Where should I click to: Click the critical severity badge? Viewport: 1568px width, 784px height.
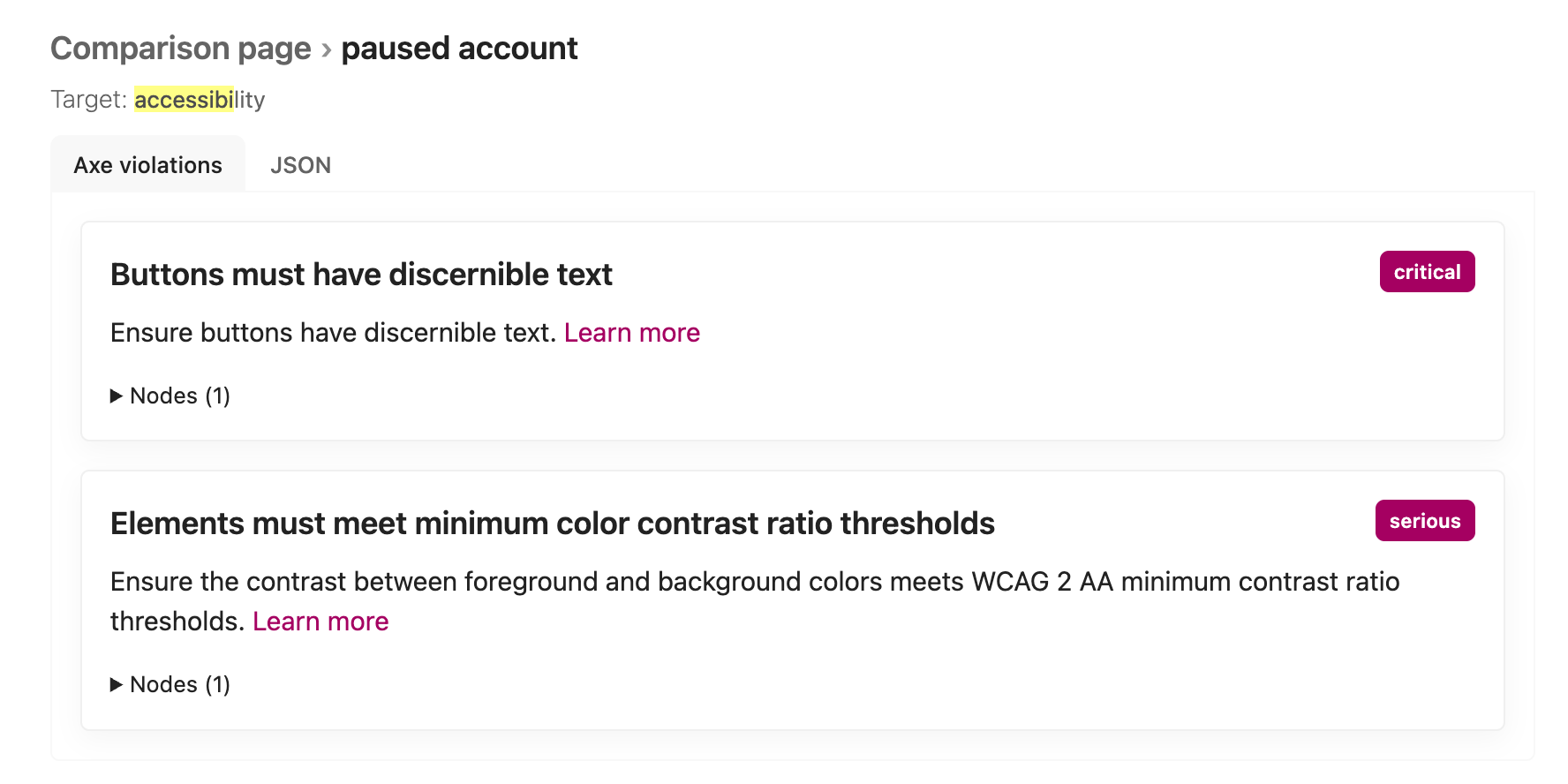click(x=1427, y=271)
